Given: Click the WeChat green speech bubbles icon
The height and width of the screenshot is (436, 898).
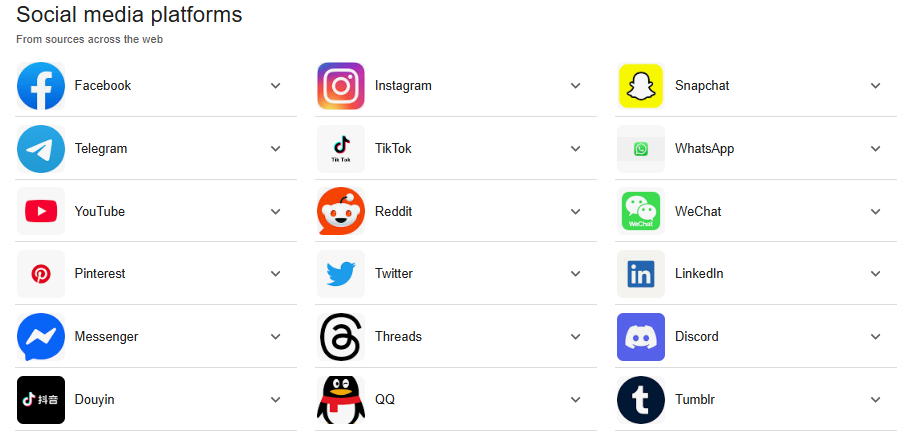Looking at the screenshot, I should click(641, 211).
